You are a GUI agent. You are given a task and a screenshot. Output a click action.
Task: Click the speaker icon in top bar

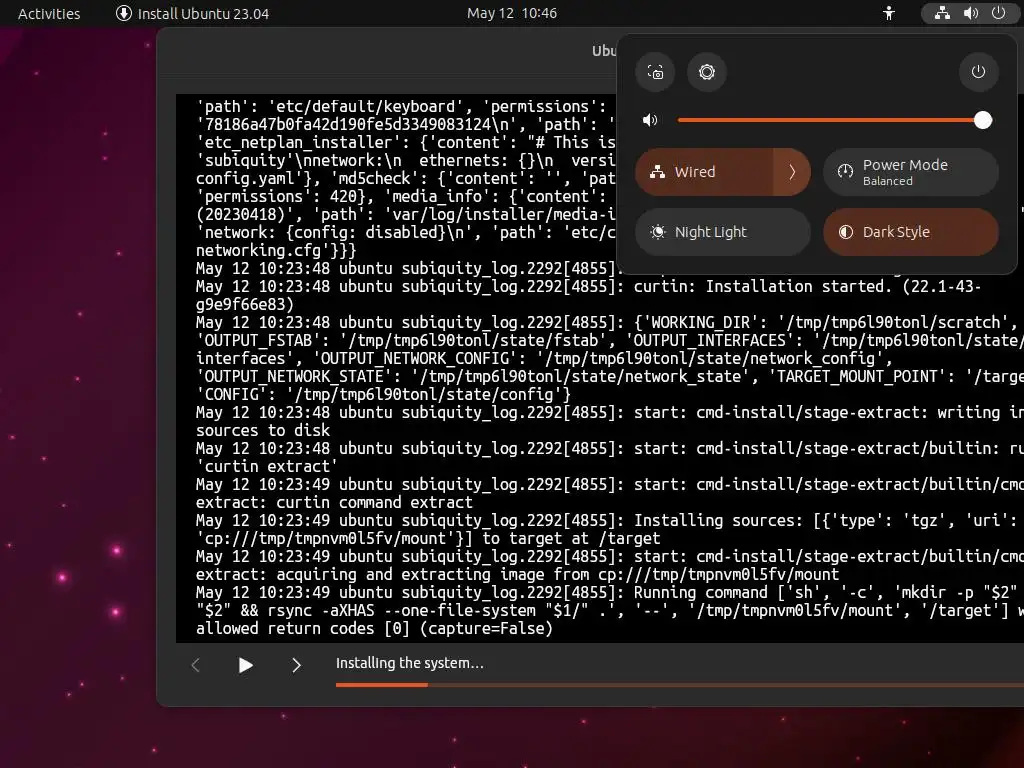(970, 13)
